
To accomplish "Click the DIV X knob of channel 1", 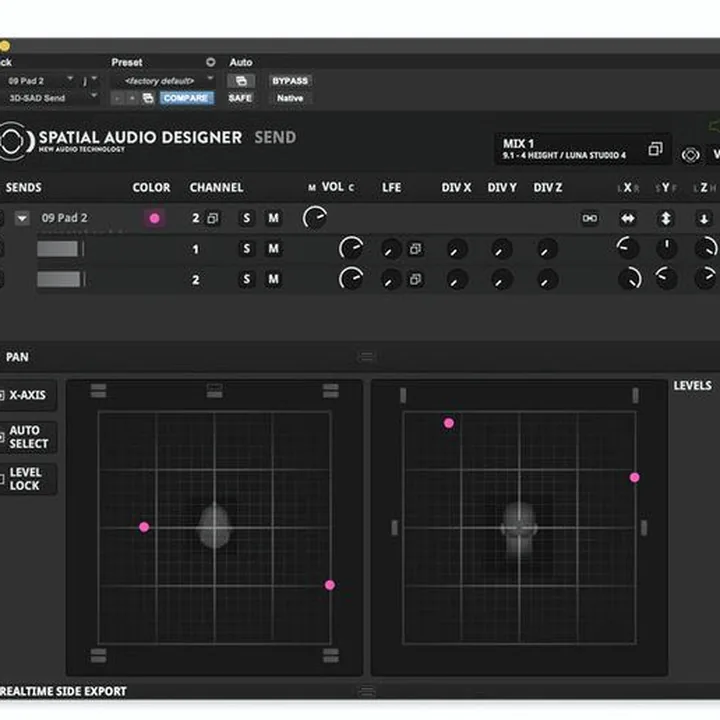I will (x=456, y=249).
